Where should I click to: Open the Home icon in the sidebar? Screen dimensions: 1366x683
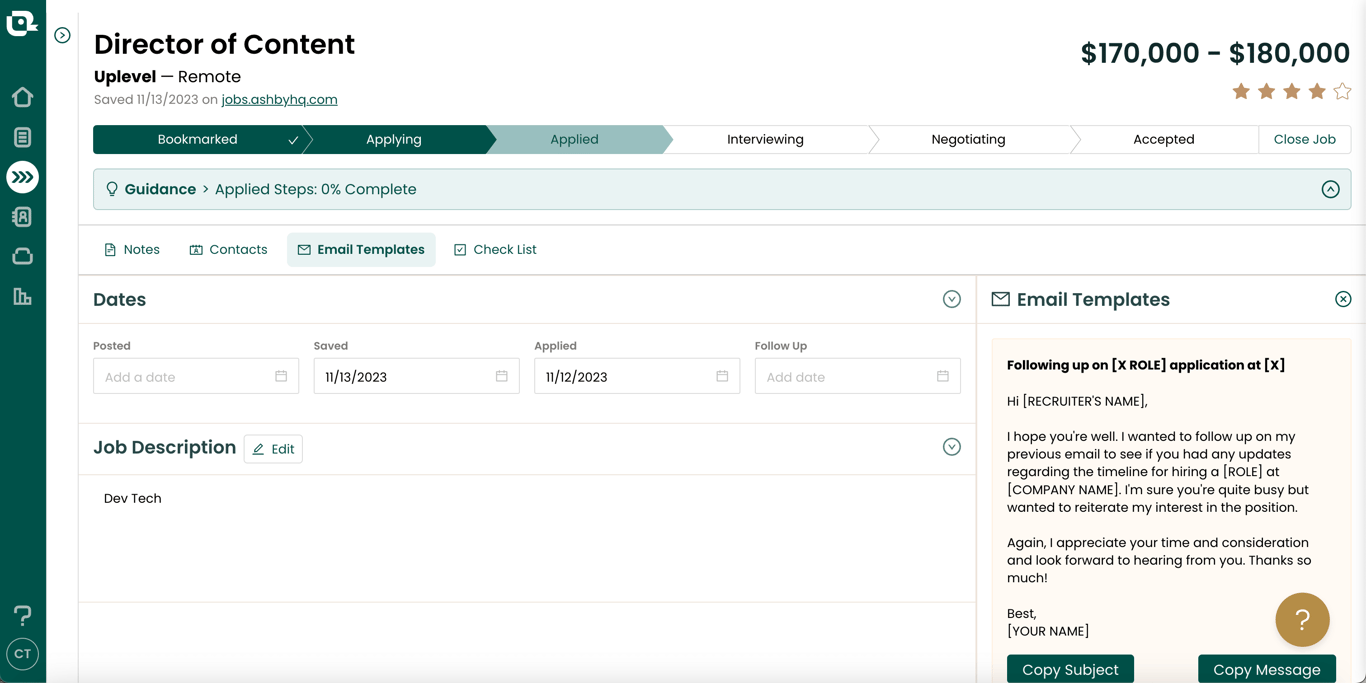click(22, 97)
